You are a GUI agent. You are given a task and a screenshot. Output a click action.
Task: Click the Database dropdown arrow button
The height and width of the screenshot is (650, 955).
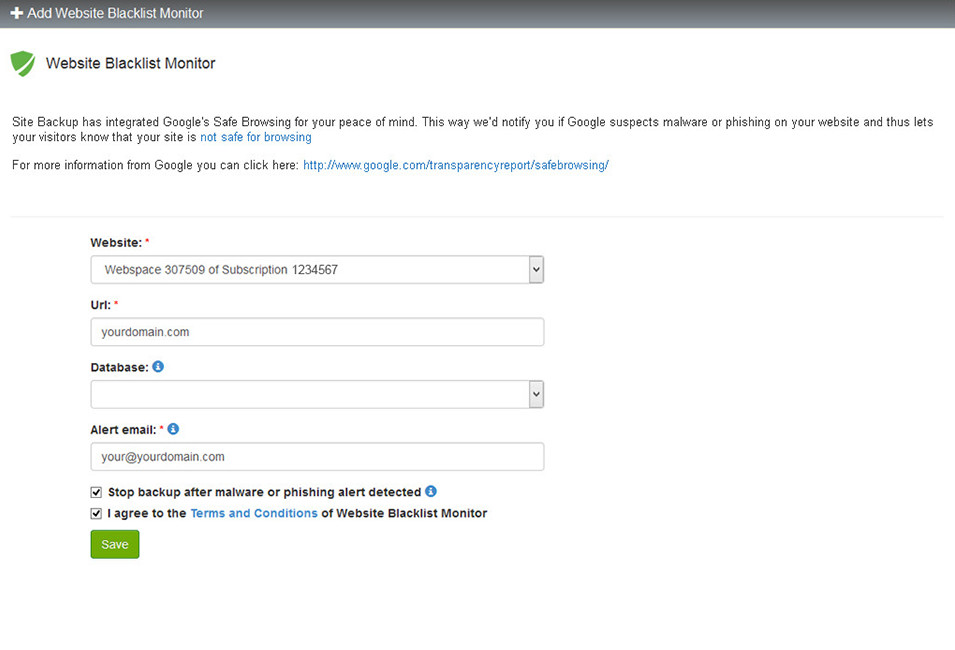point(536,394)
